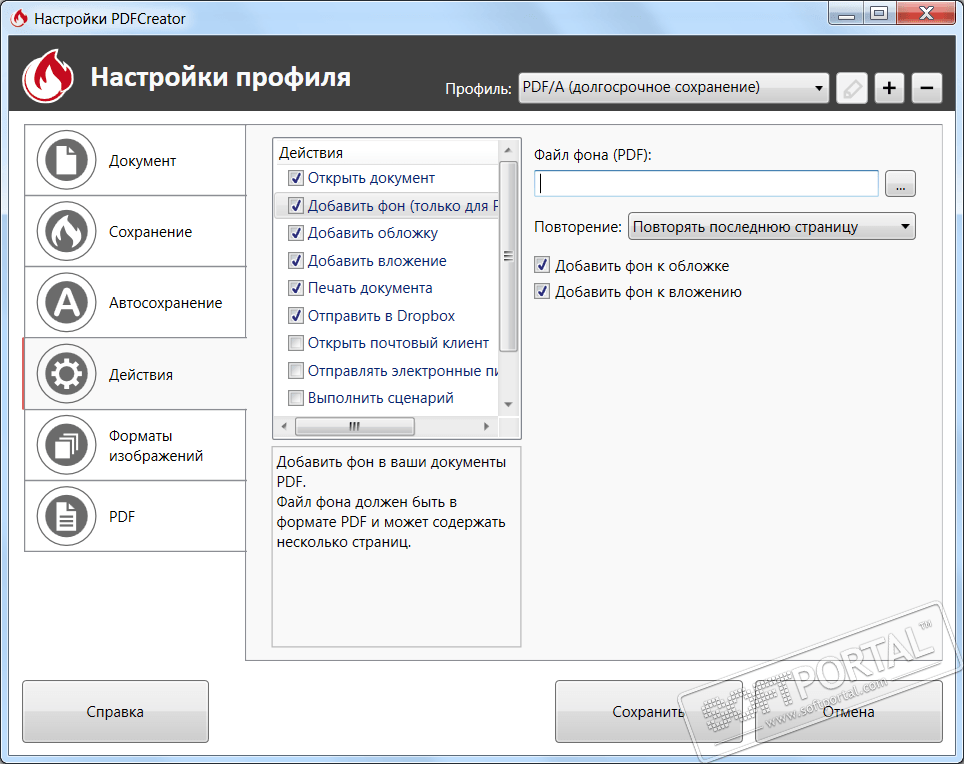Uncheck Добавить обложку checkbox
The width and height of the screenshot is (964, 764).
(296, 233)
